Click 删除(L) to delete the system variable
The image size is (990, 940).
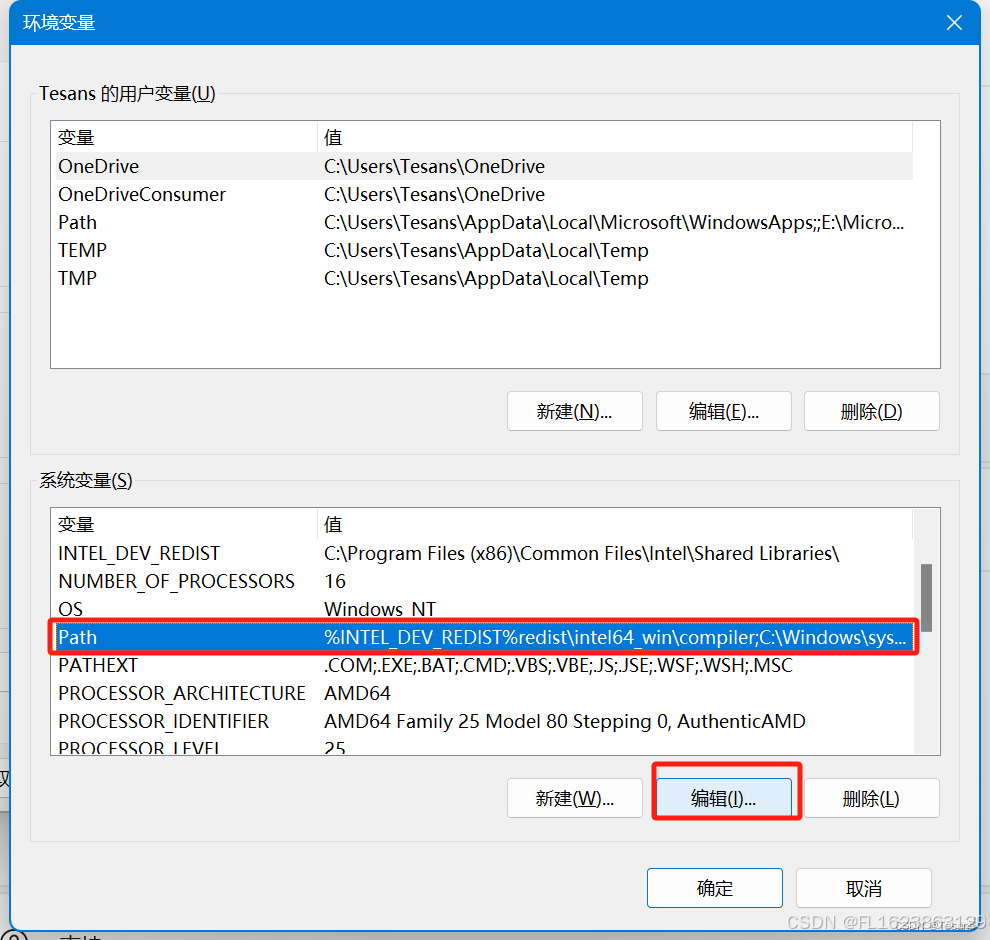[871, 797]
